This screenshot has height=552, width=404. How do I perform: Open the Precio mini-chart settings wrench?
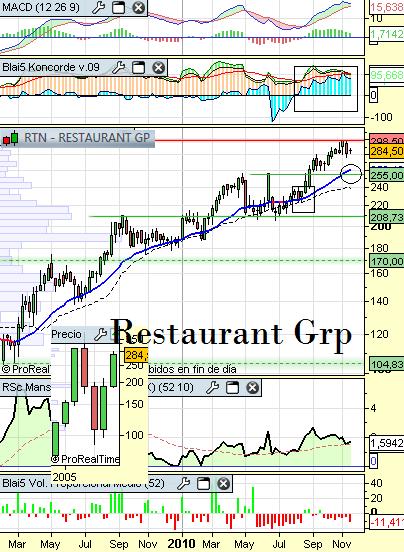(x=101, y=334)
